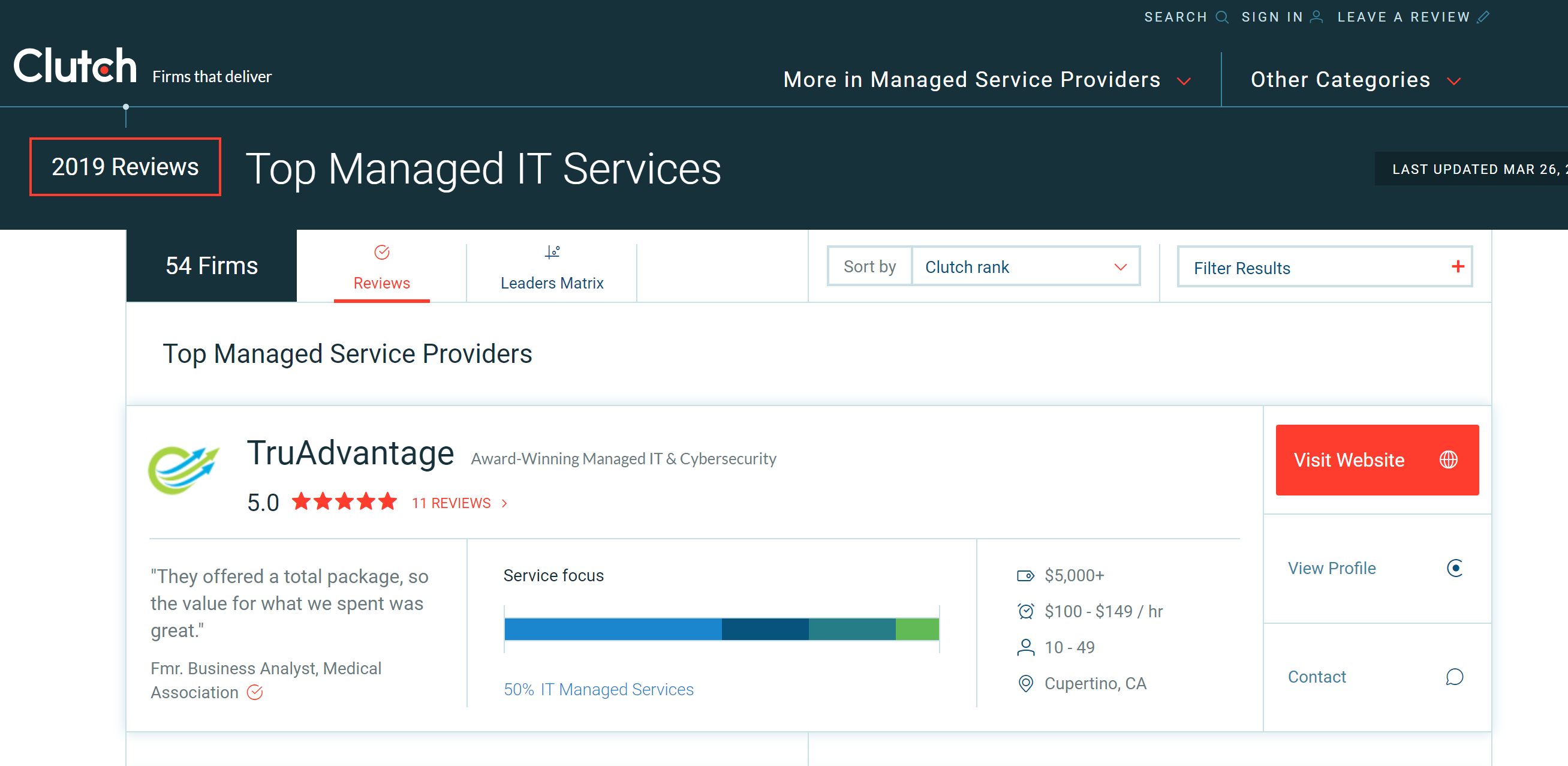Switch to the Leaders Matrix tab

(552, 267)
